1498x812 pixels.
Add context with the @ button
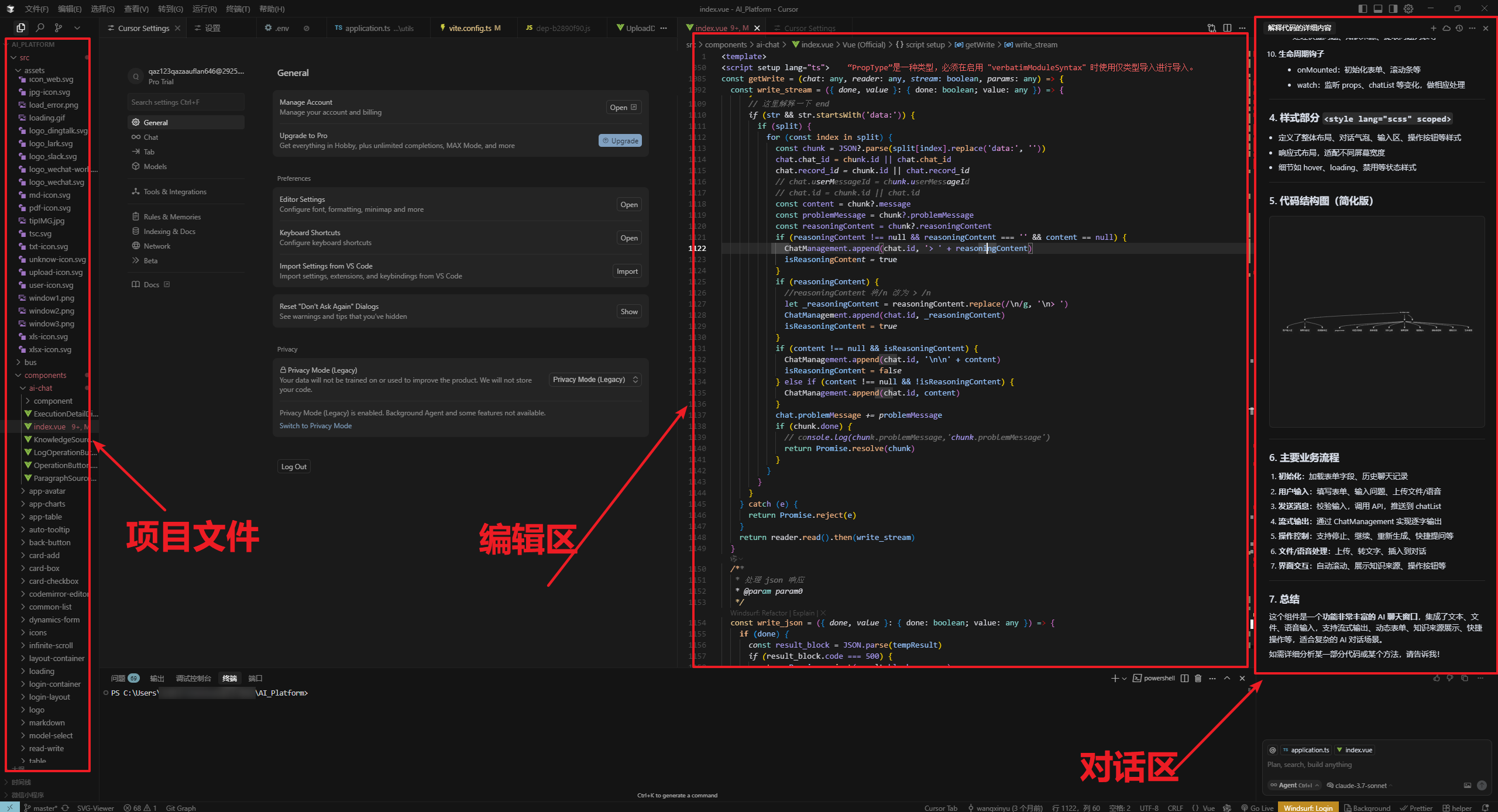click(1272, 750)
